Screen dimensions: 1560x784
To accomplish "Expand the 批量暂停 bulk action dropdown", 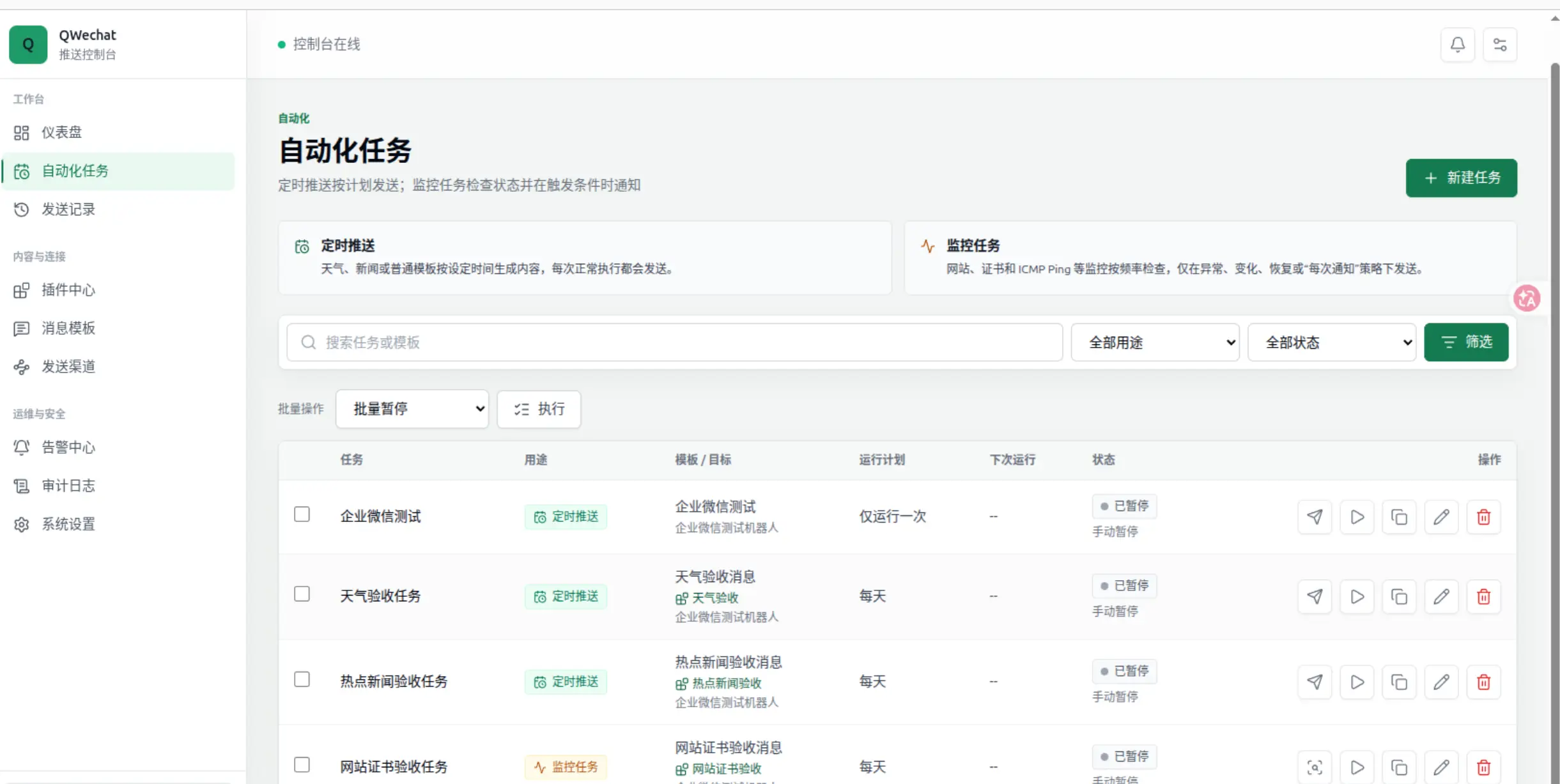I will (412, 409).
